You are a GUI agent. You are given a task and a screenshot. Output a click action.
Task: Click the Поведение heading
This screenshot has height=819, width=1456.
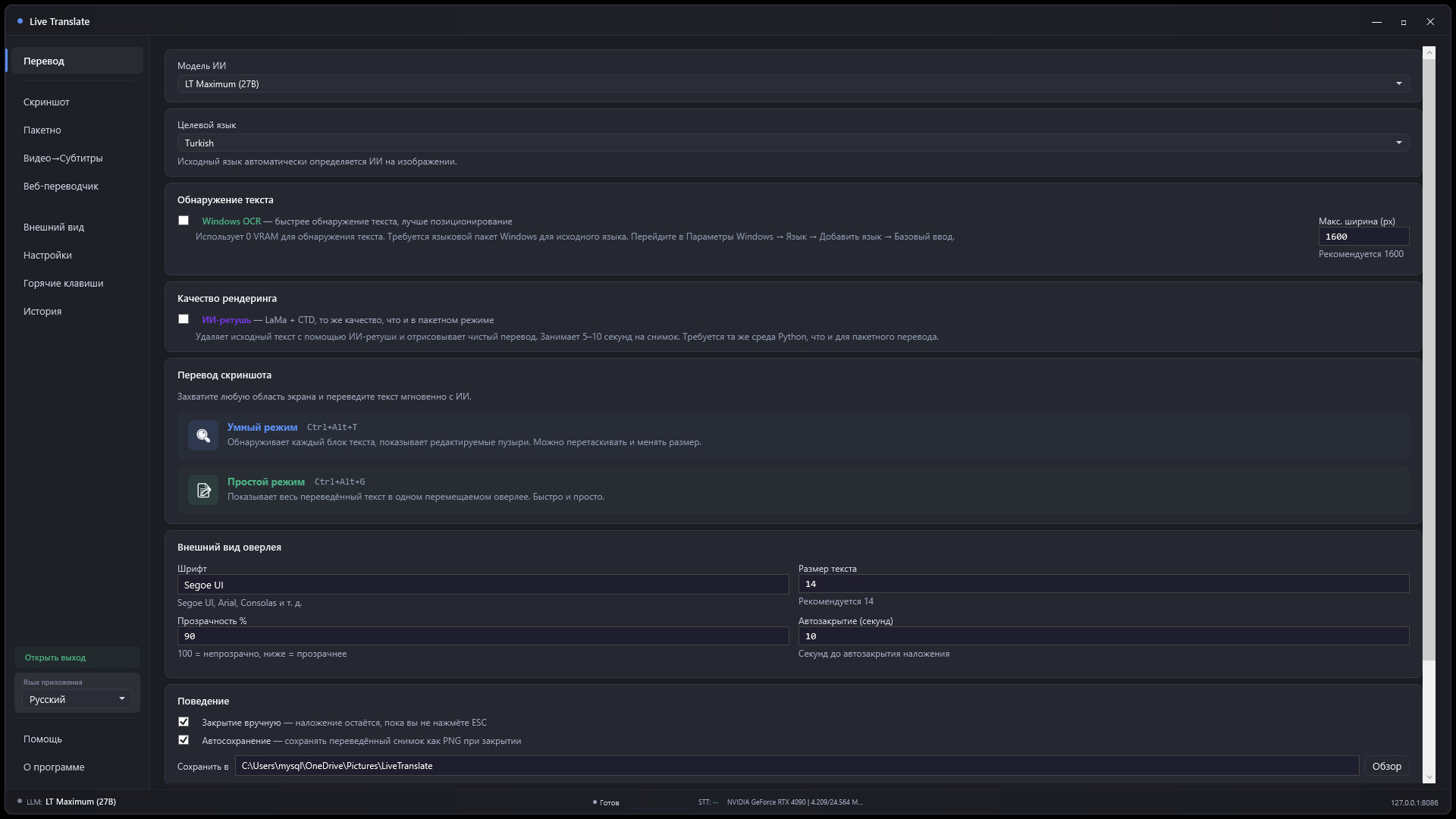203,701
